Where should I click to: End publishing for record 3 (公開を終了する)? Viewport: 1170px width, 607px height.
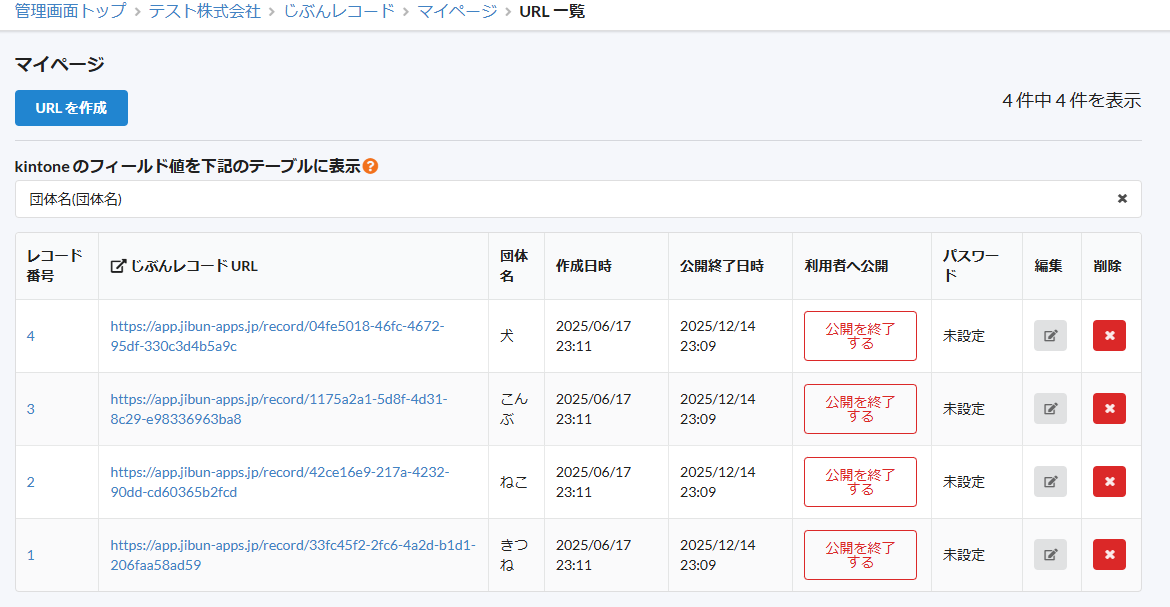pos(860,409)
